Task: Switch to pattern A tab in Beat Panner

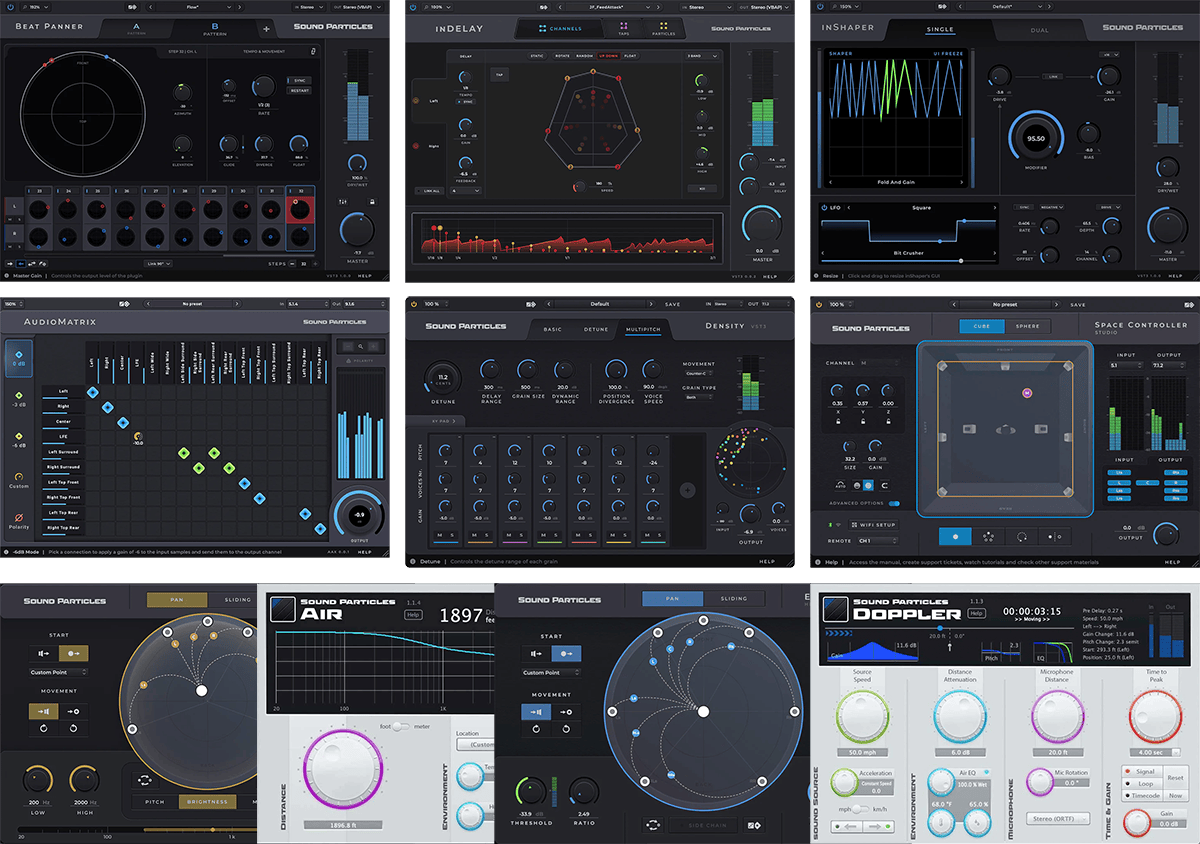Action: (136, 28)
